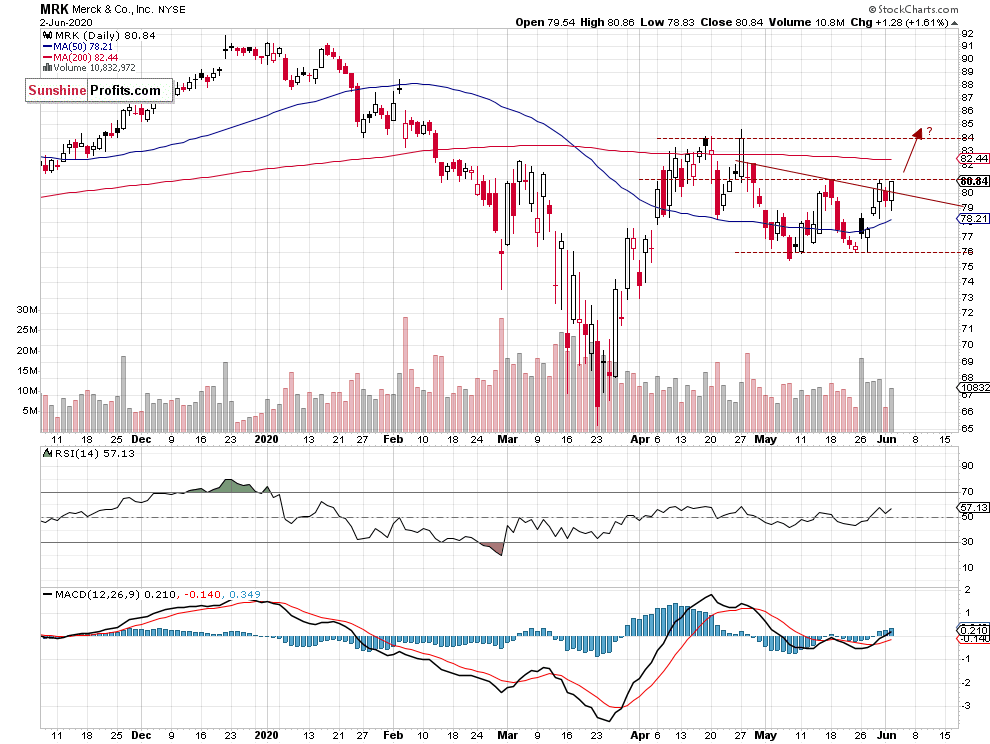This screenshot has height=744, width=990.
Task: Click the black MACD line swatch
Action: coord(47,594)
